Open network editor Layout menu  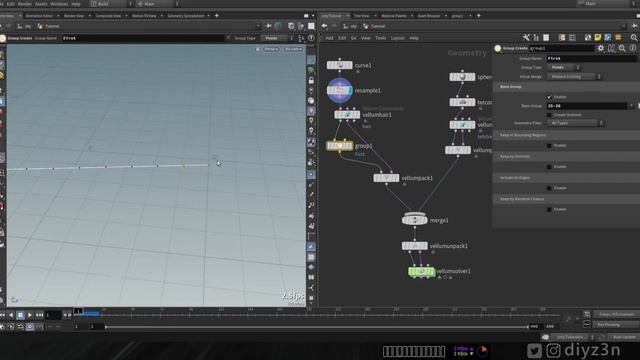click(397, 38)
